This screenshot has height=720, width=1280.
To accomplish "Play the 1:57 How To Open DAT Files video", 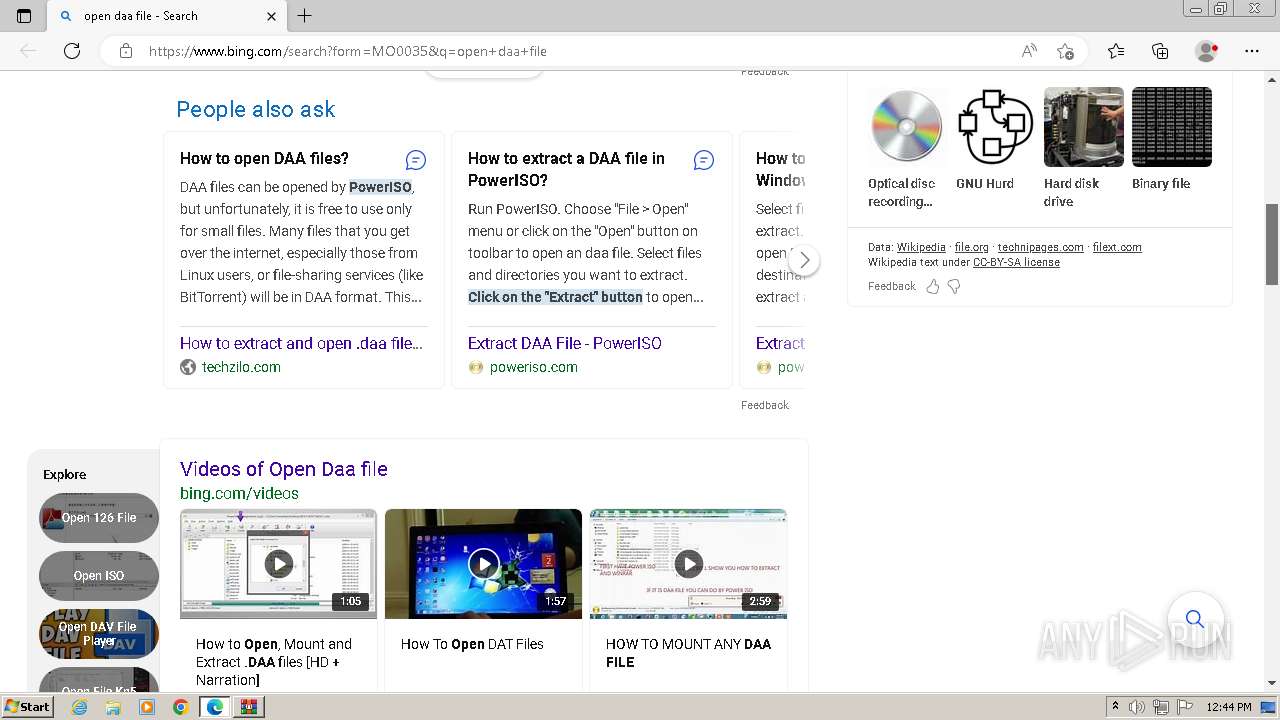I will tap(484, 564).
